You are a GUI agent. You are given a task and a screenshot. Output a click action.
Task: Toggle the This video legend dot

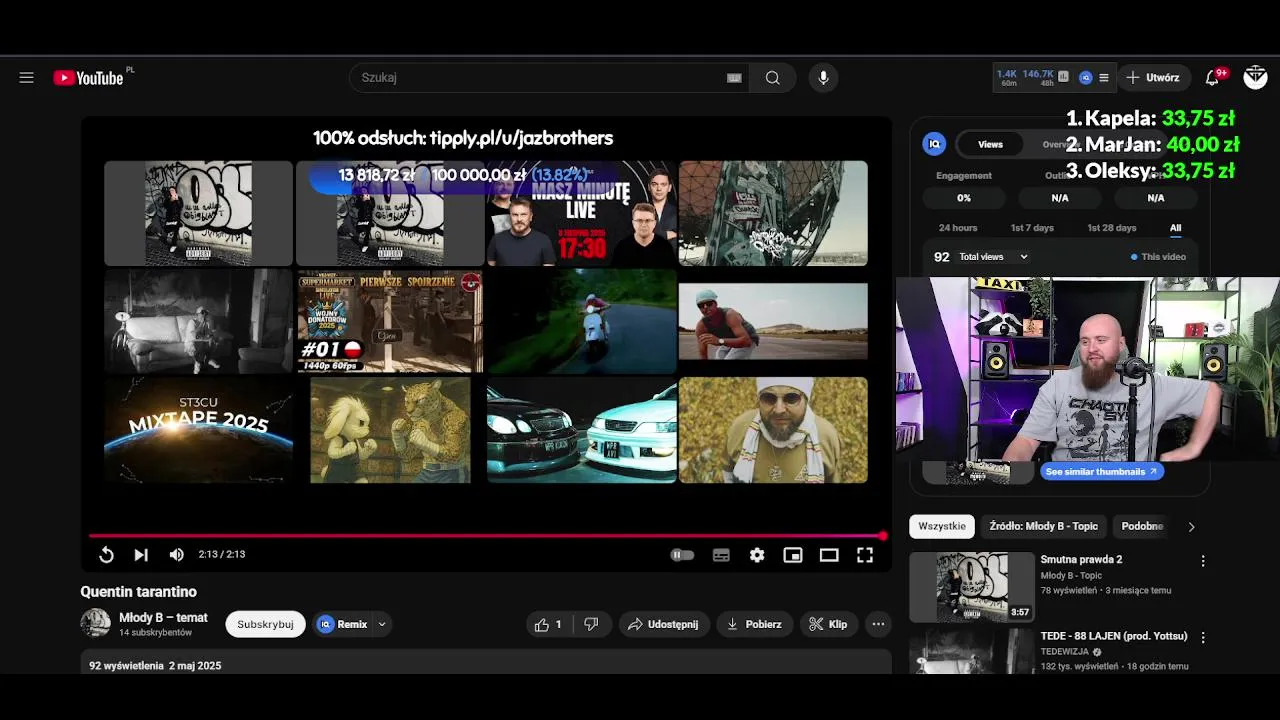[x=1134, y=257]
